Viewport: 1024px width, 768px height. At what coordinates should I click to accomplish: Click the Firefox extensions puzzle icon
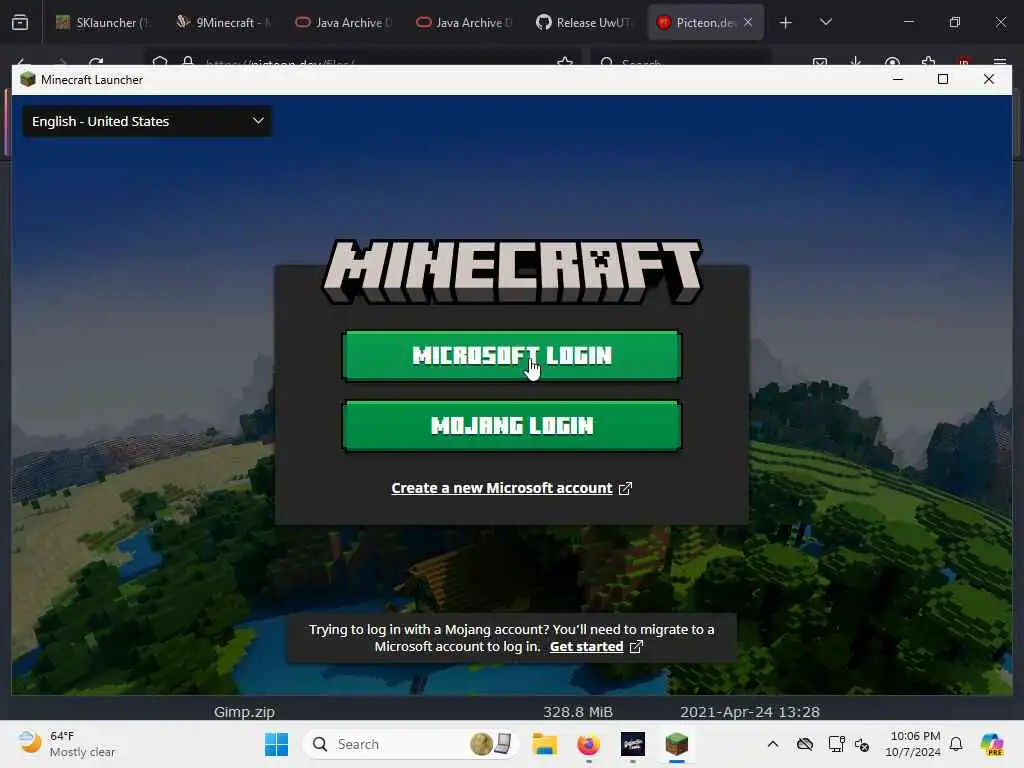(x=928, y=62)
